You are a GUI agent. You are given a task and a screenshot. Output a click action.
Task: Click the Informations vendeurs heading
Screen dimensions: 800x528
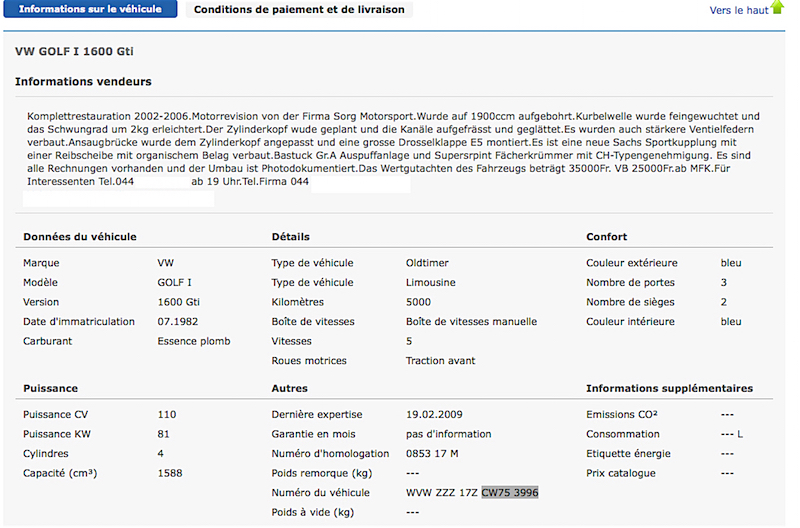point(83,82)
